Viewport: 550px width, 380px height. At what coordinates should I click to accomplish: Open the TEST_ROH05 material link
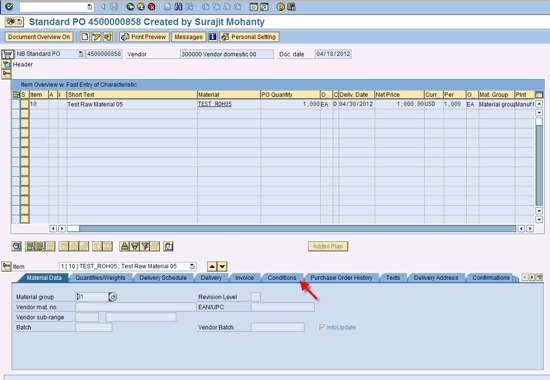[x=215, y=104]
